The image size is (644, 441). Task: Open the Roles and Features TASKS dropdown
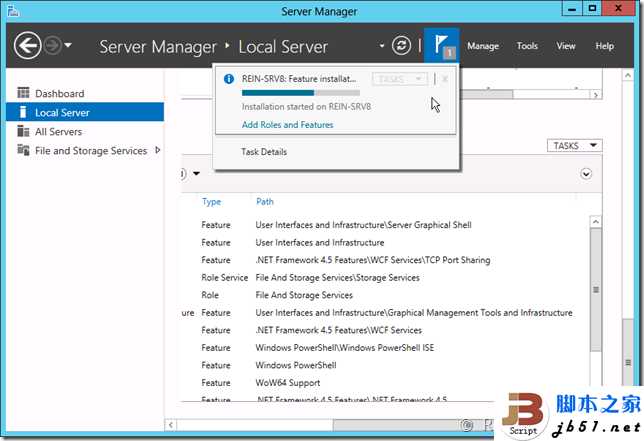coord(575,146)
